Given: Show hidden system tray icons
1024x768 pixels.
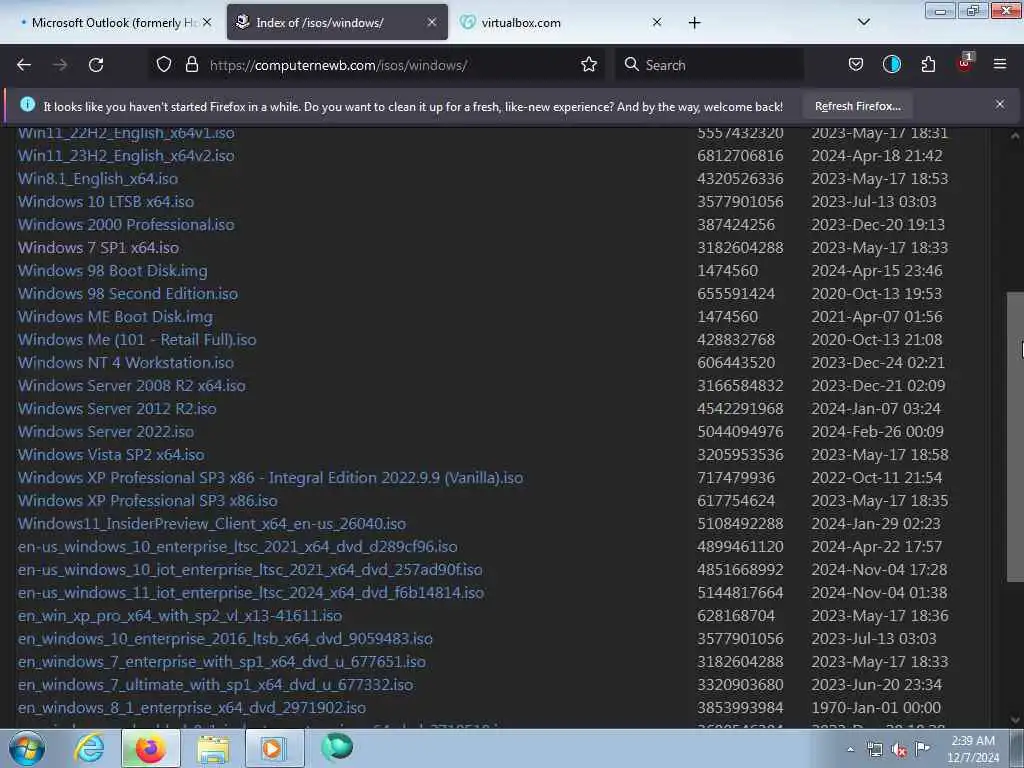Looking at the screenshot, I should click(850, 750).
